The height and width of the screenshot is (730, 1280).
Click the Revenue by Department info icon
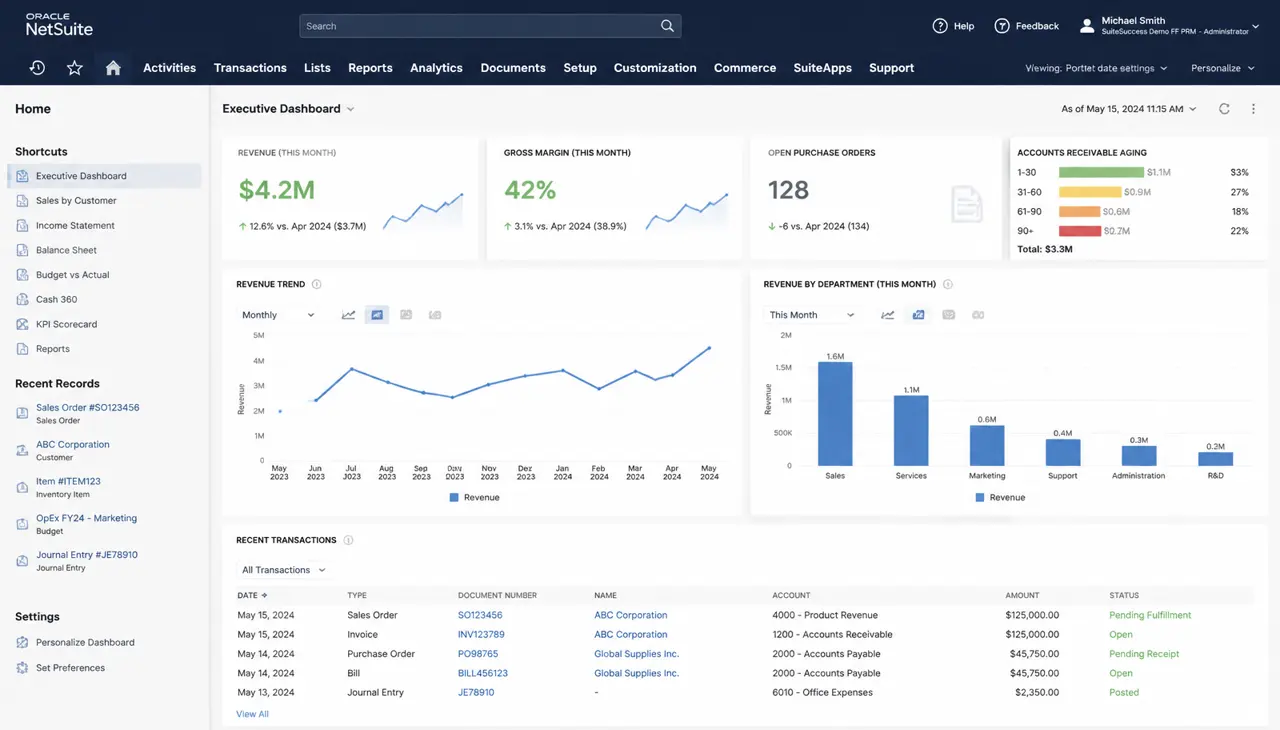tap(948, 284)
